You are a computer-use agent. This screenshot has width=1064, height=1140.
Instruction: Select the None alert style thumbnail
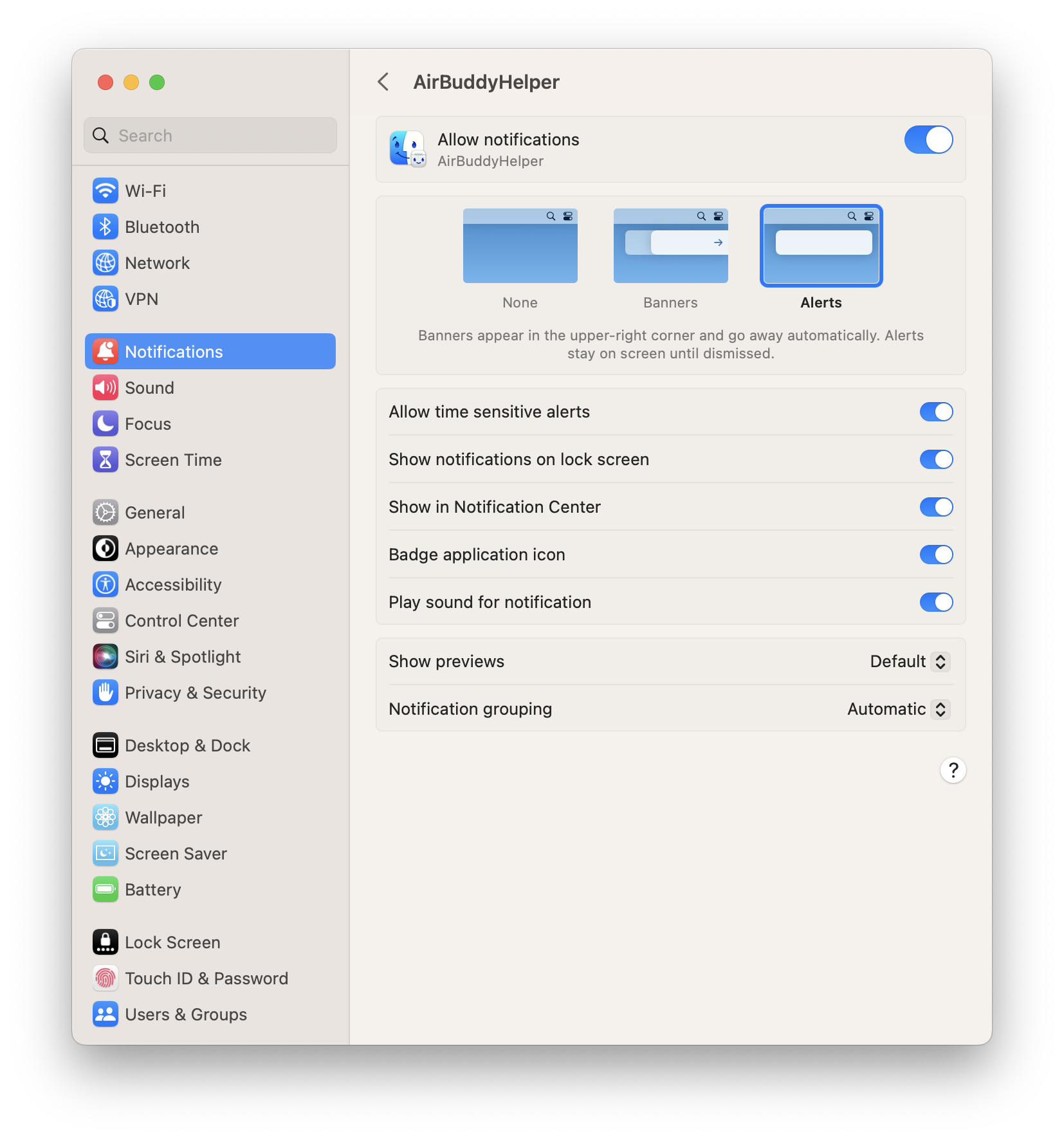(520, 246)
